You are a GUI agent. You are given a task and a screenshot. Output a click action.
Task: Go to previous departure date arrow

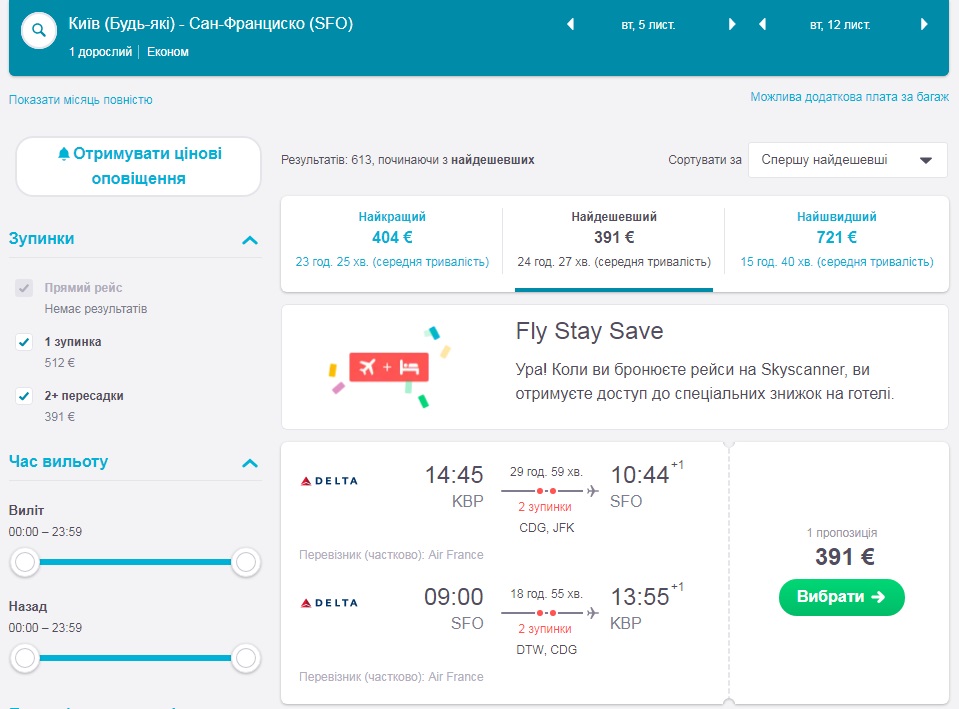[x=570, y=25]
